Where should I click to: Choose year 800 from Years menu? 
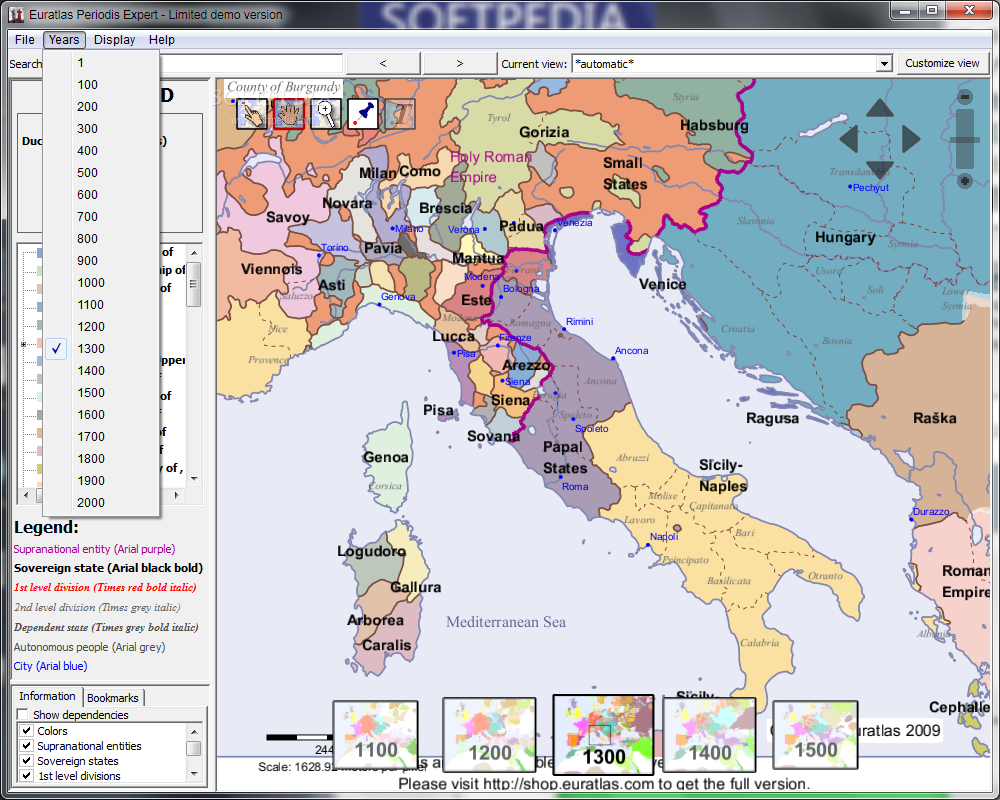tap(101, 239)
